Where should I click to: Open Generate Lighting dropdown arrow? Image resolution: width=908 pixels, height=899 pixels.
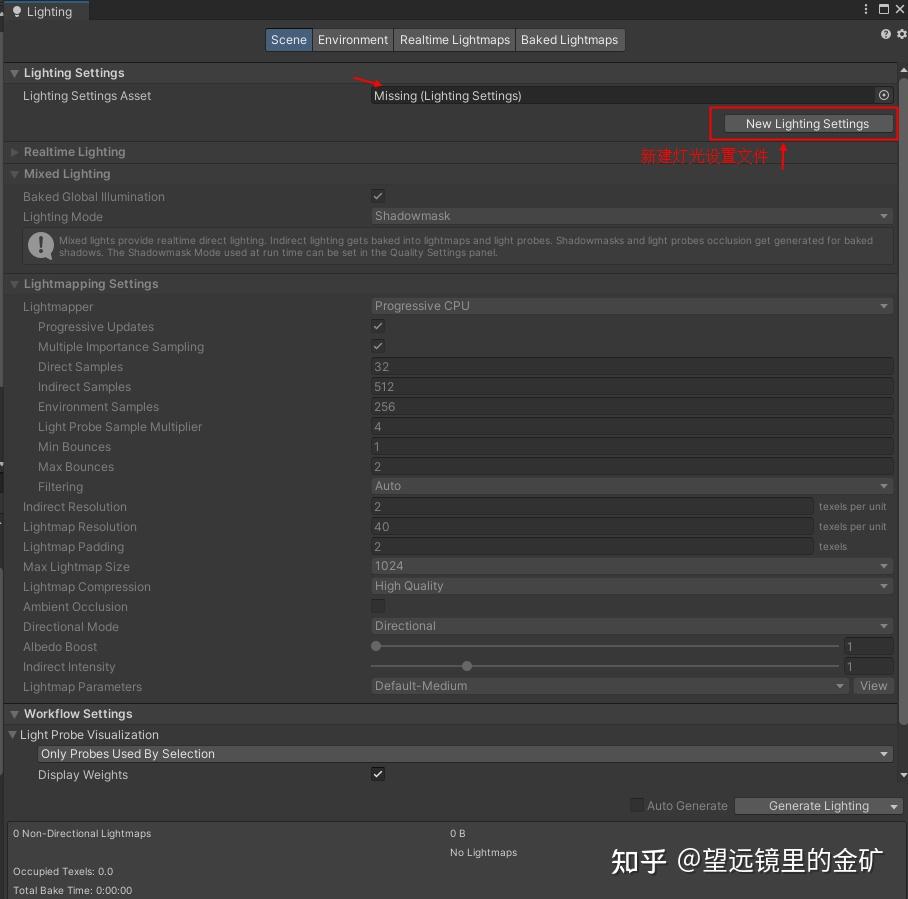894,806
